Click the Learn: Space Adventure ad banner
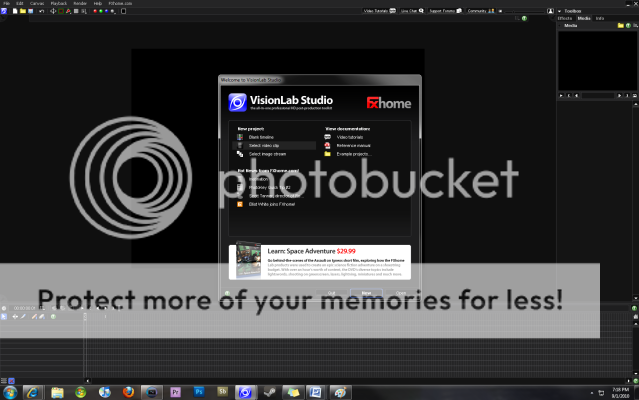The height and width of the screenshot is (400, 639). (x=320, y=262)
